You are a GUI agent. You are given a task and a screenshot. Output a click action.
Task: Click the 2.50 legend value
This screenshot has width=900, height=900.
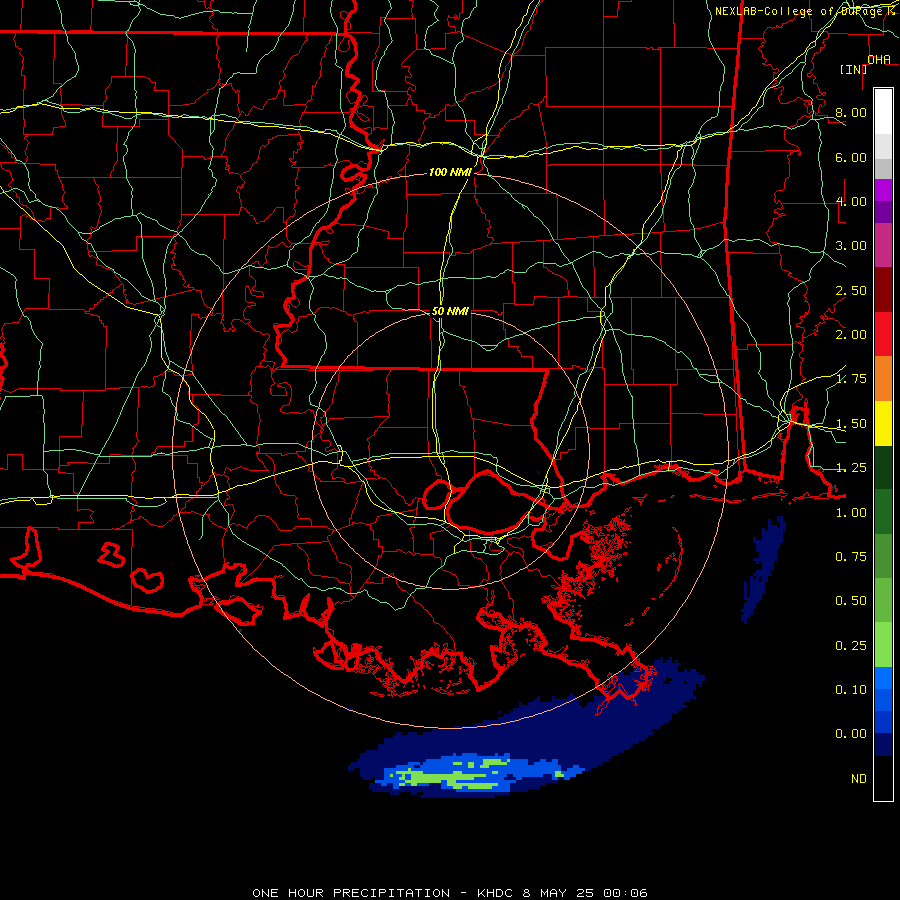[x=851, y=290]
